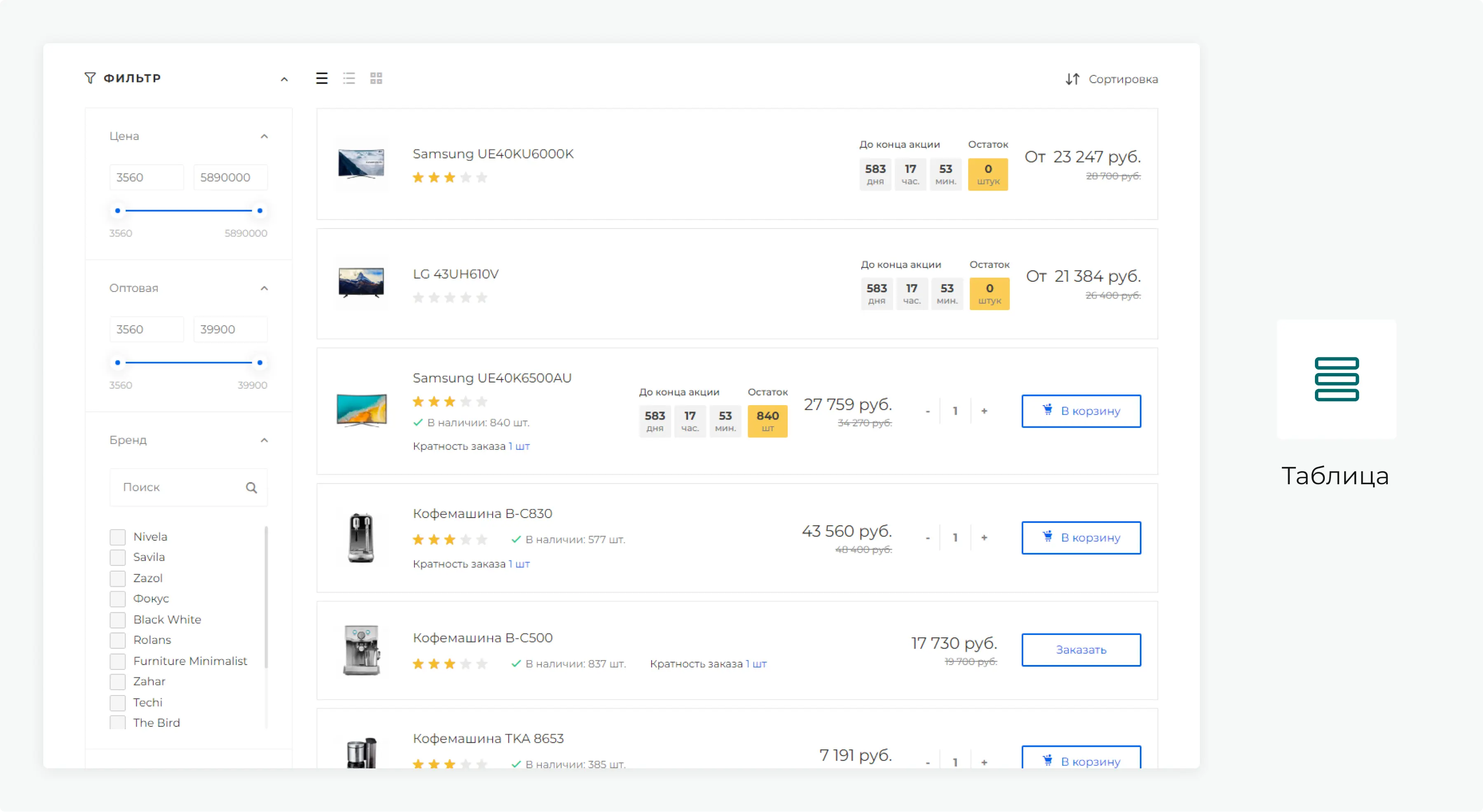This screenshot has width=1483, height=812.
Task: Collapse the Оптовая price section
Action: pyautogui.click(x=264, y=288)
